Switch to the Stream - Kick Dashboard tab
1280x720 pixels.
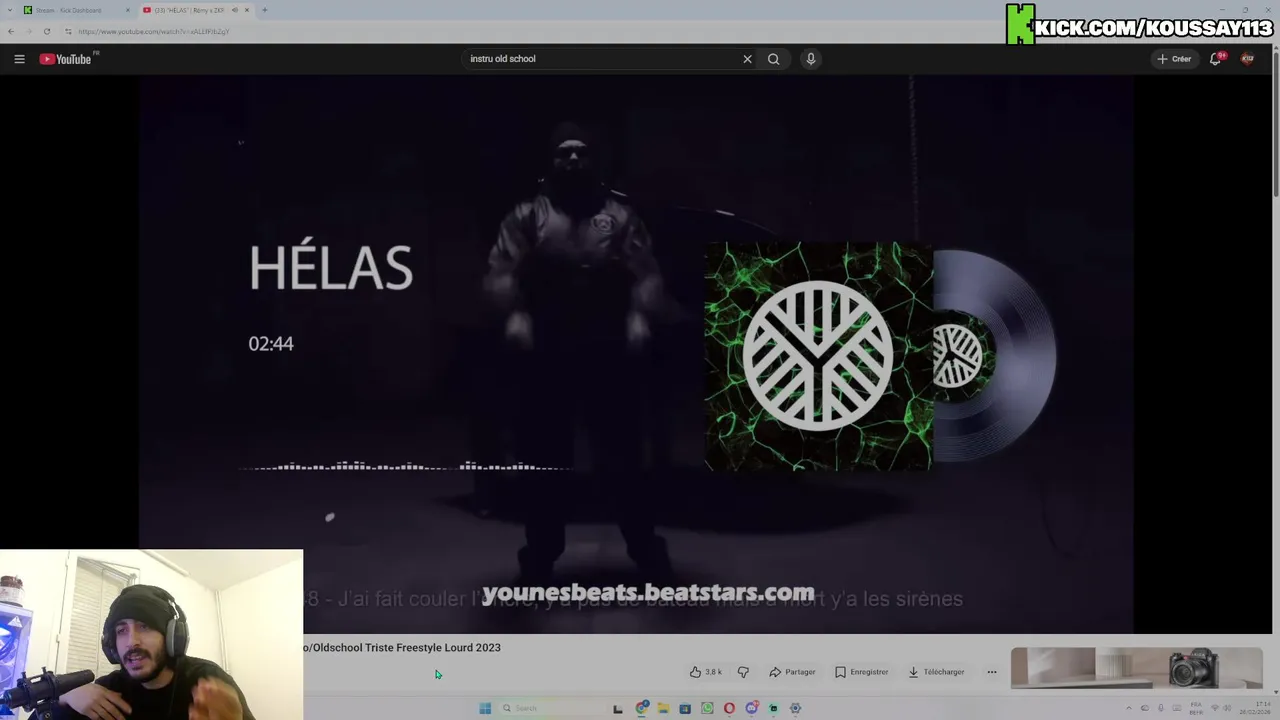[x=75, y=10]
